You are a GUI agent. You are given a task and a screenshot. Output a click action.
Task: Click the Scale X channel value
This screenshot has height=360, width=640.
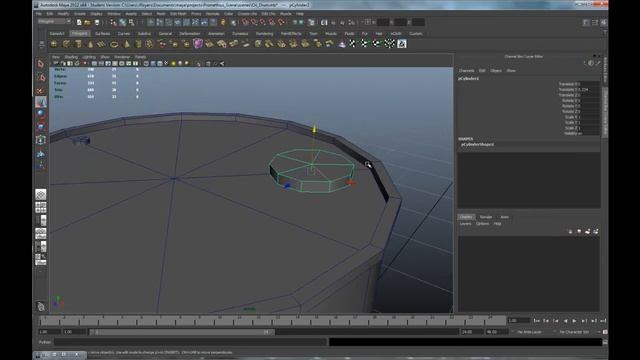[590, 117]
